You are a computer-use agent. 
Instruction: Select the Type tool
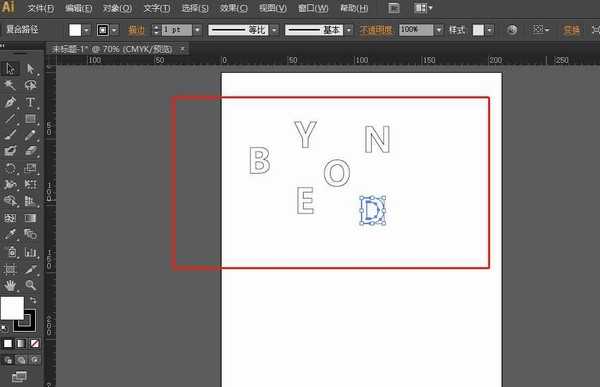coord(30,102)
